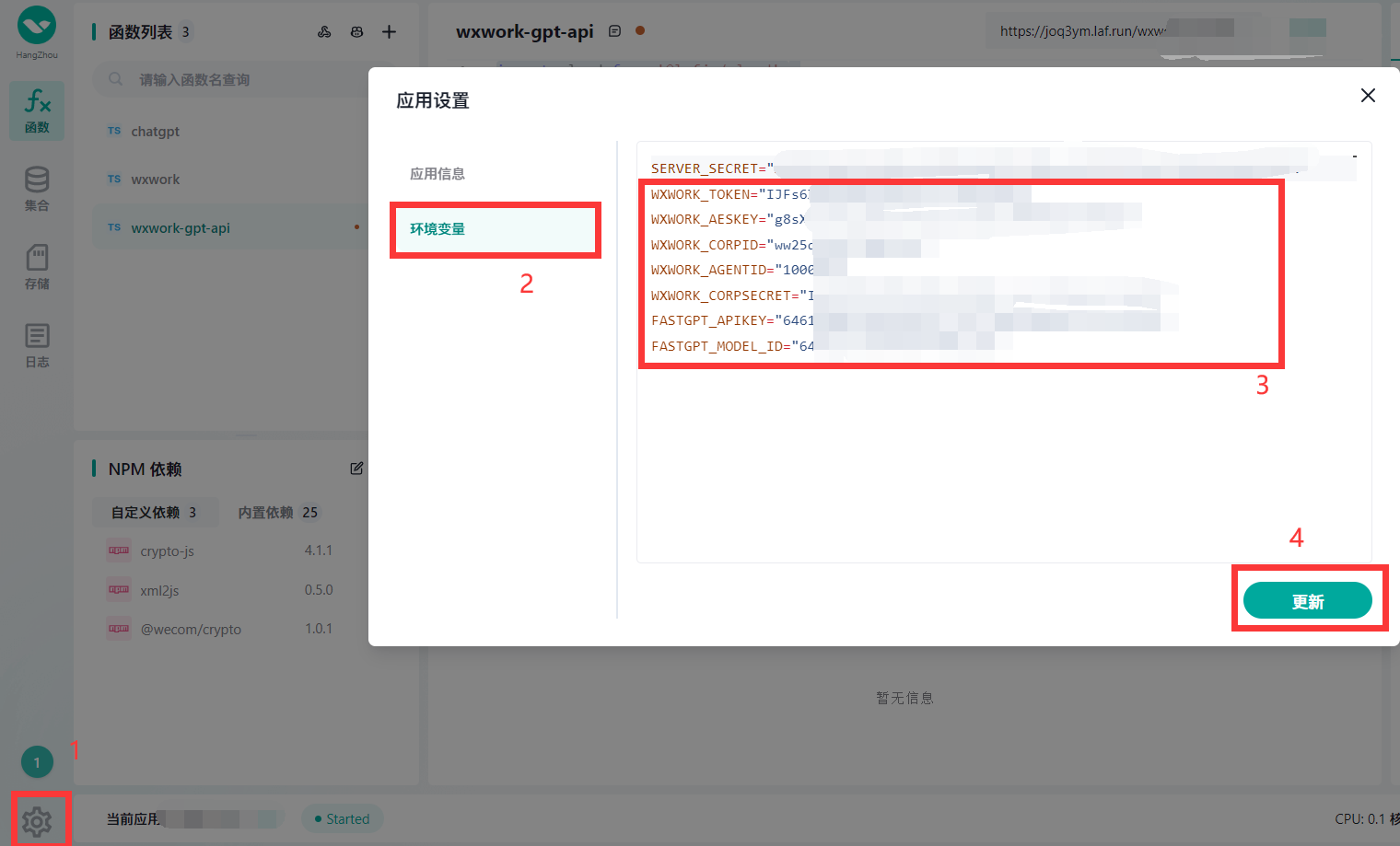Screen dimensions: 1400x846
Task: Click the webhook icon in 函数列表 header
Action: click(324, 32)
